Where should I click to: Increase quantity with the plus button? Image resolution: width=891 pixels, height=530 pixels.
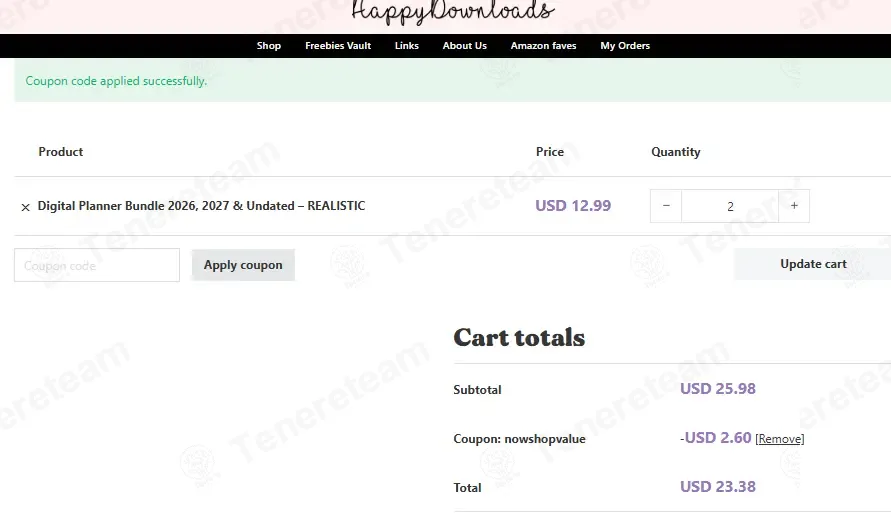794,206
